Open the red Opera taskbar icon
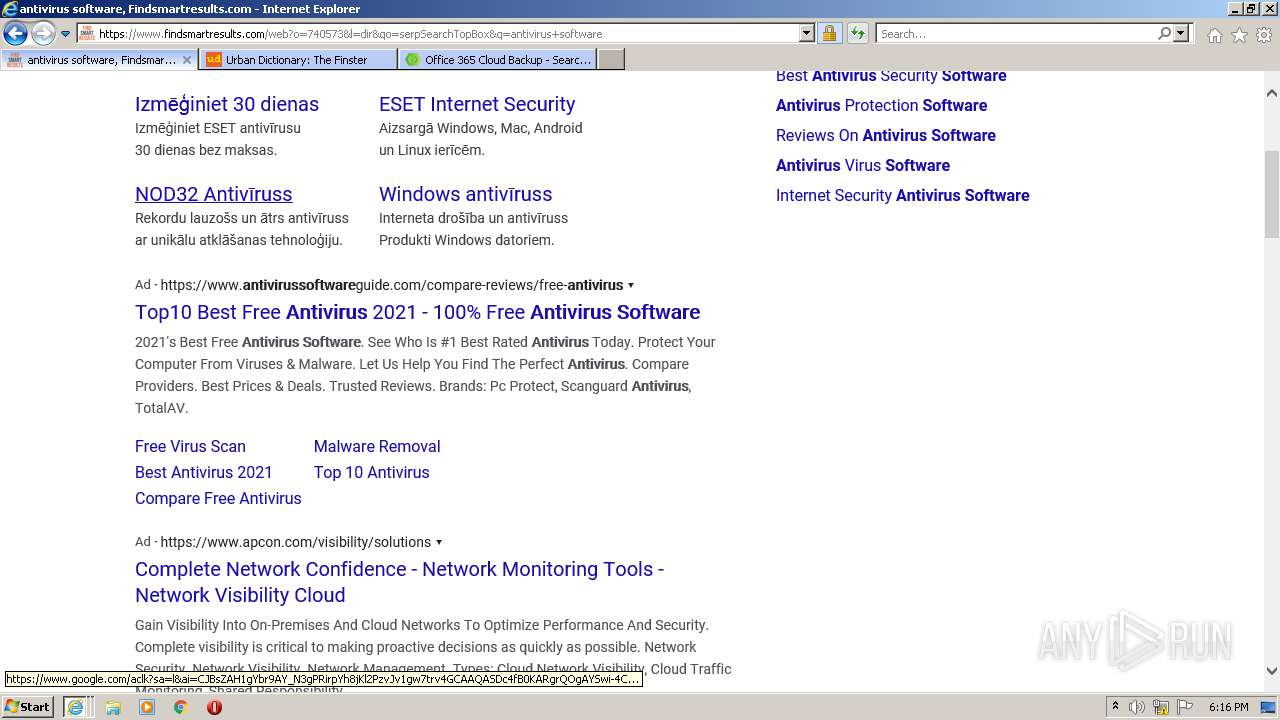This screenshot has height=720, width=1280. pyautogui.click(x=214, y=707)
